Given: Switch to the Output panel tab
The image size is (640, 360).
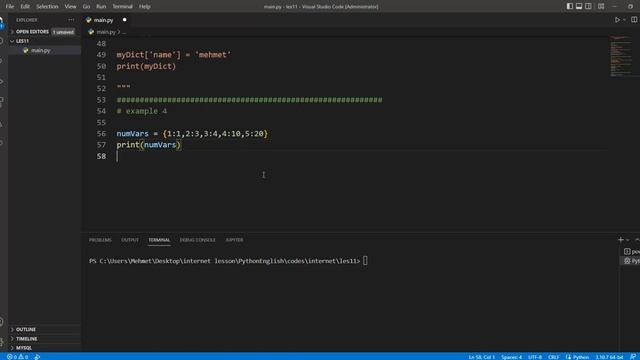Looking at the screenshot, I should coord(130,240).
